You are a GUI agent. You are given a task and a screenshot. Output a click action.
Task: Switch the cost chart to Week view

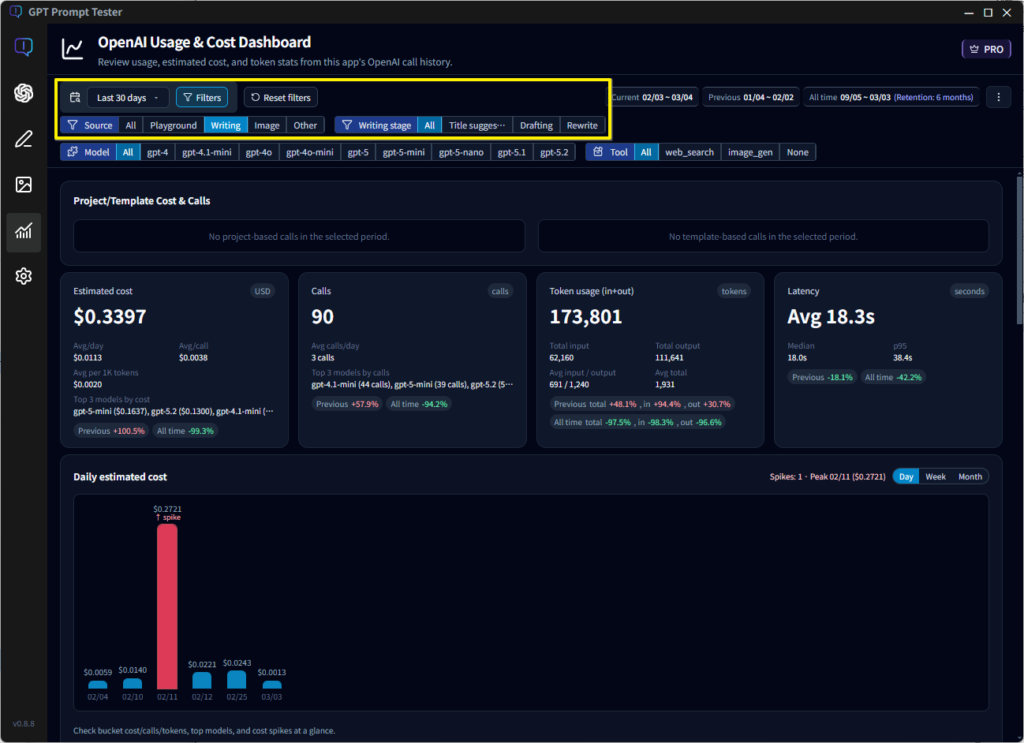click(x=935, y=476)
